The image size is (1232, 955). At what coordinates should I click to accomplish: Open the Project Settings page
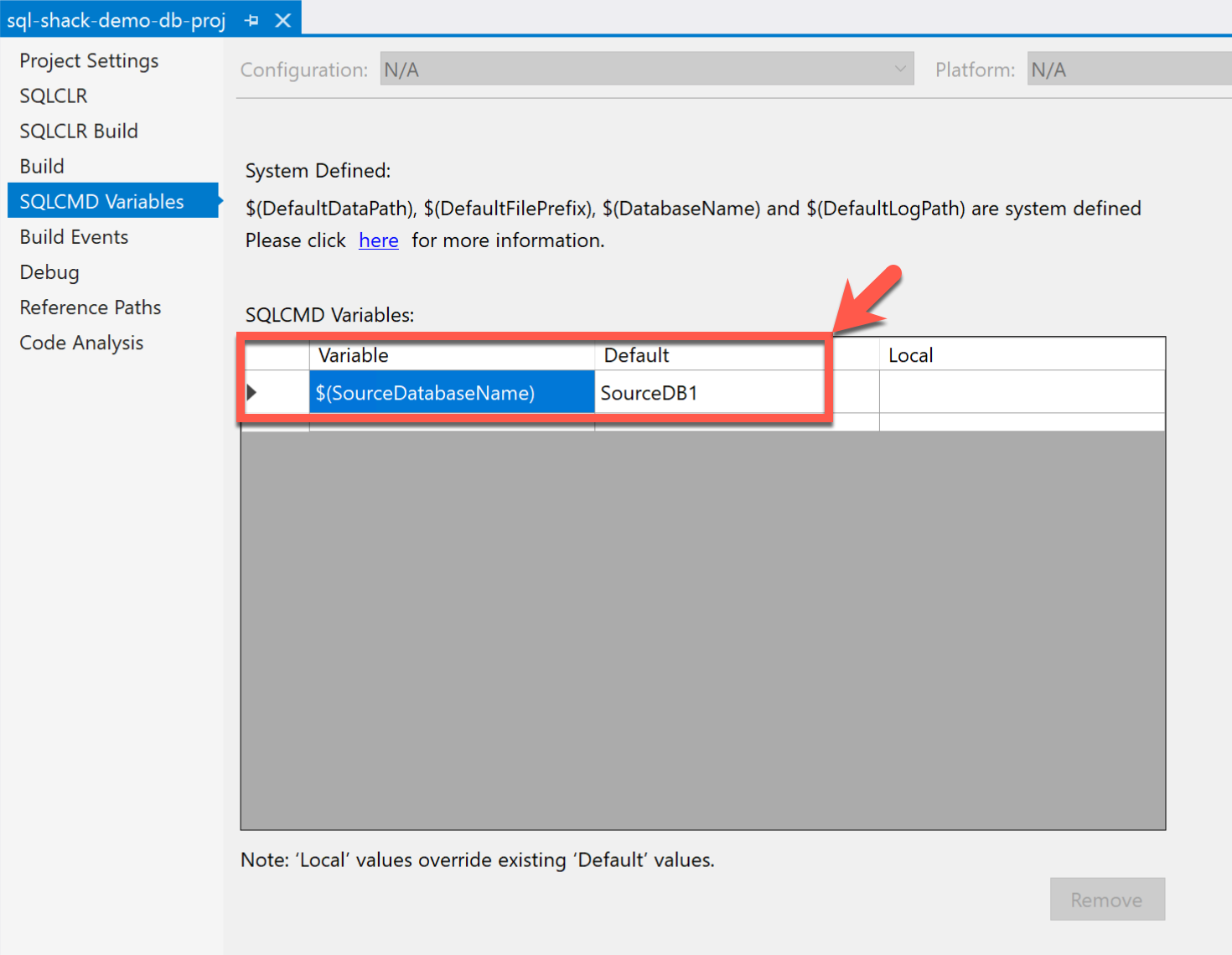pos(89,61)
